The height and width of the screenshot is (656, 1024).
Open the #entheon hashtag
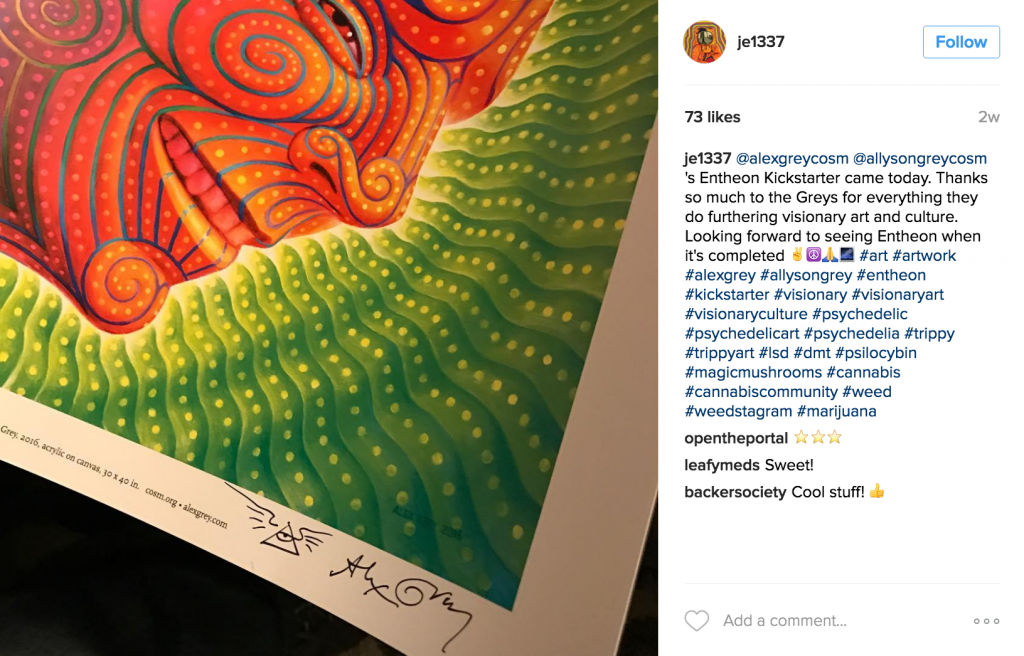891,275
